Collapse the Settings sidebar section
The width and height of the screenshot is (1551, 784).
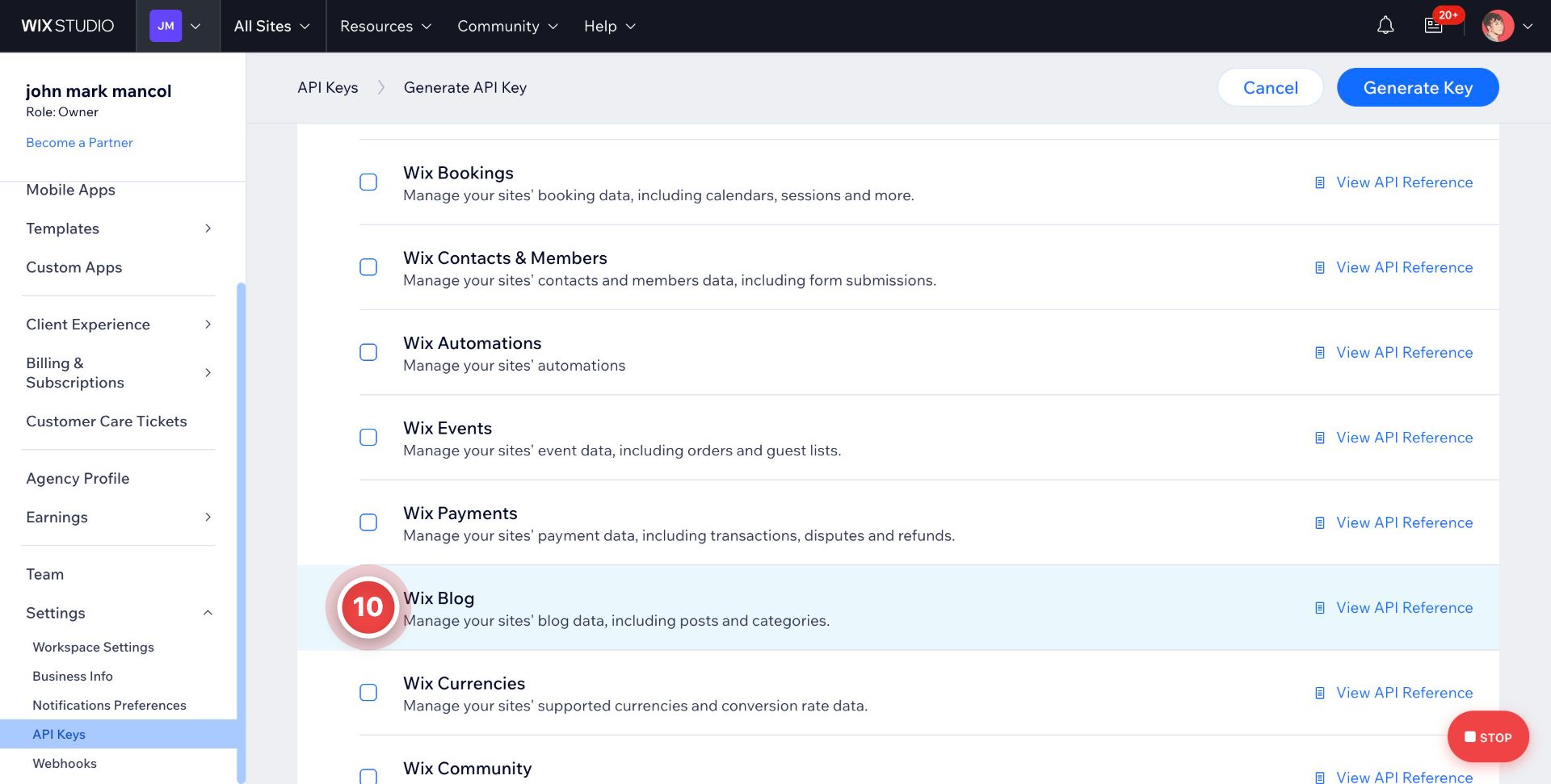208,613
